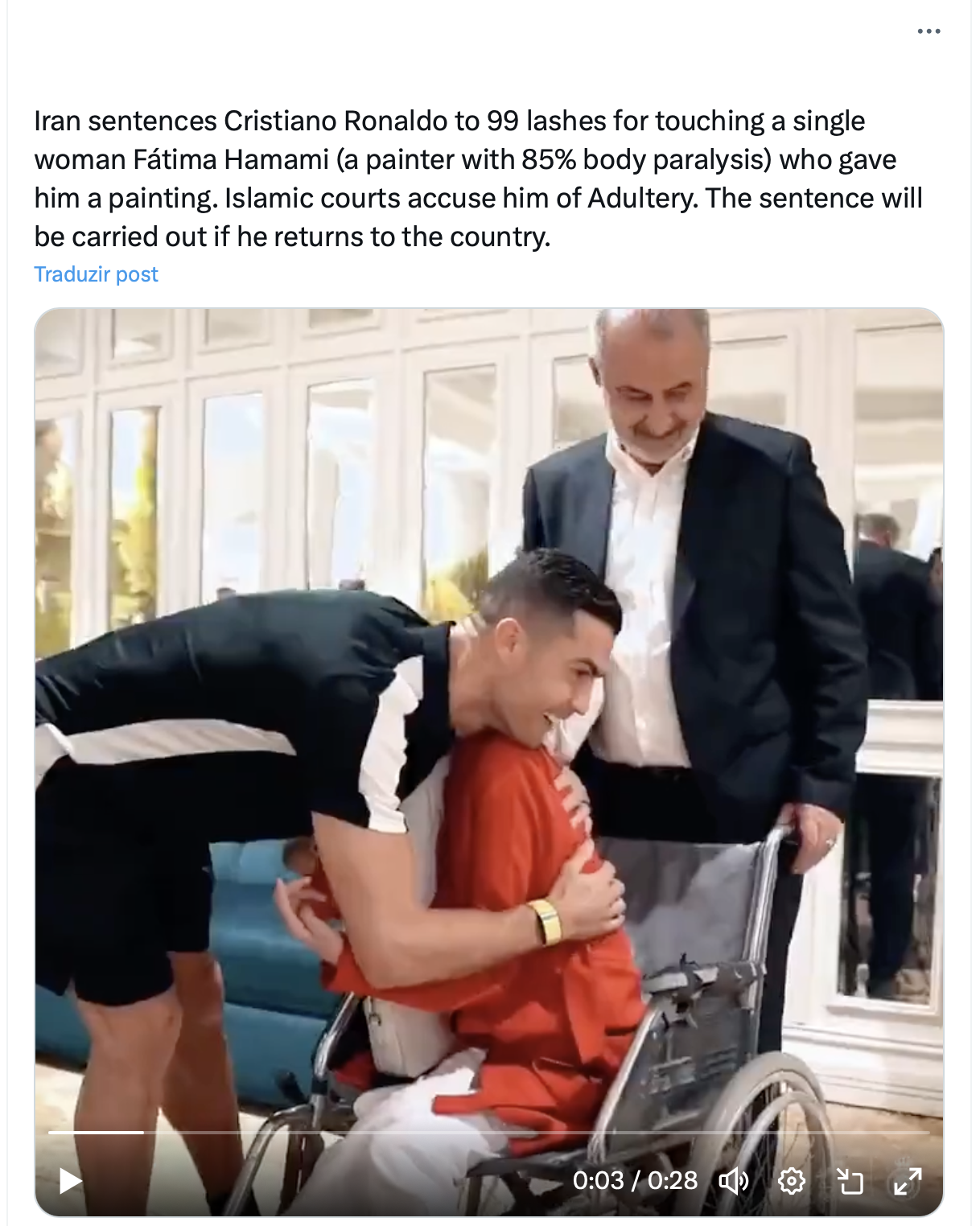
Task: Click the played white portion of the progress bar
Action: 96,1132
